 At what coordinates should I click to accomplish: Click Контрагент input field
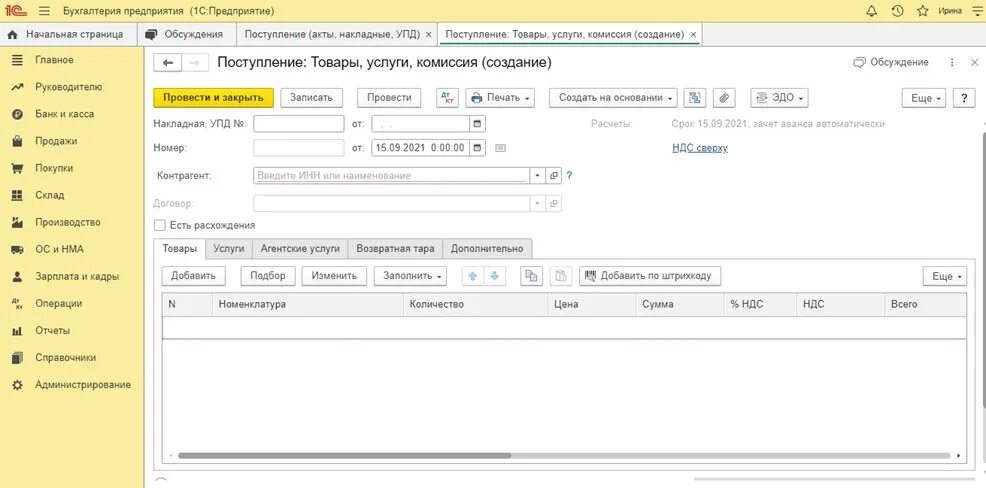coord(392,175)
